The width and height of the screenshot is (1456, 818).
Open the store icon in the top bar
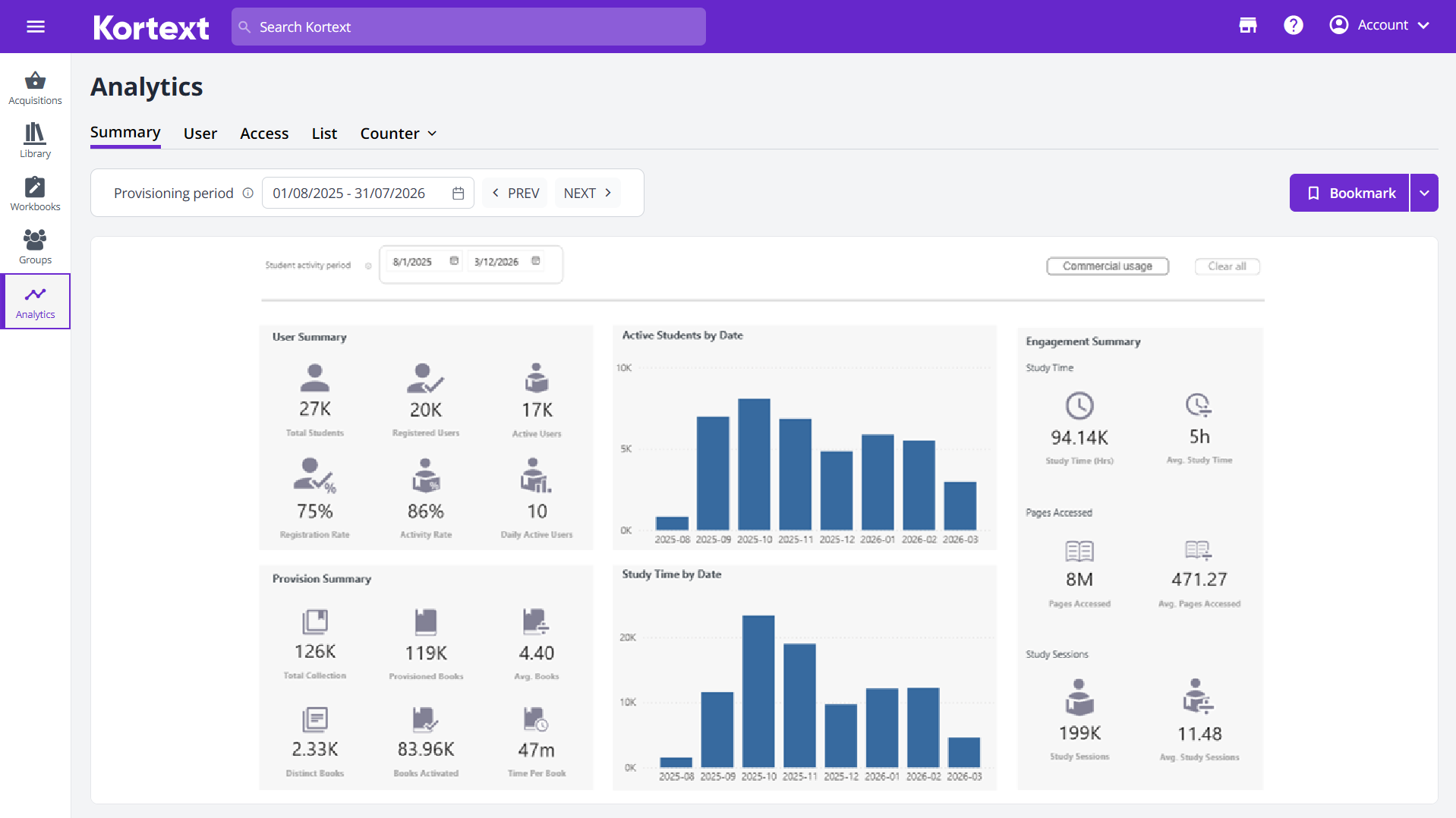click(1247, 25)
